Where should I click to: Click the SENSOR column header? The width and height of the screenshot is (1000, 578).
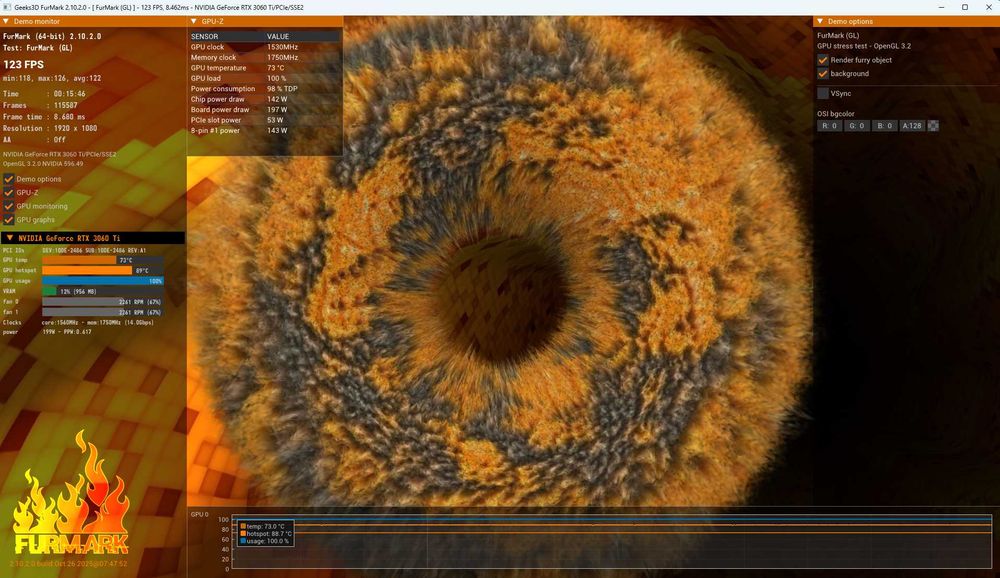click(x=204, y=36)
